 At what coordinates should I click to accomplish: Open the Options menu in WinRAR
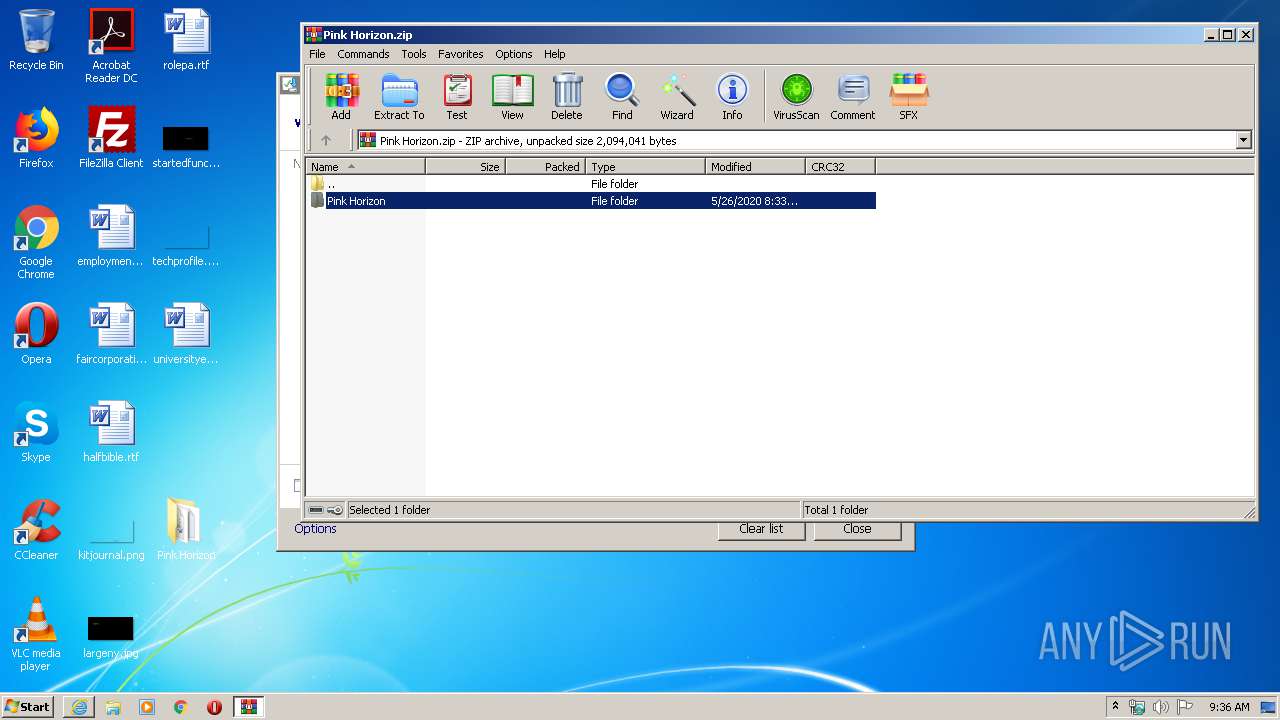514,54
